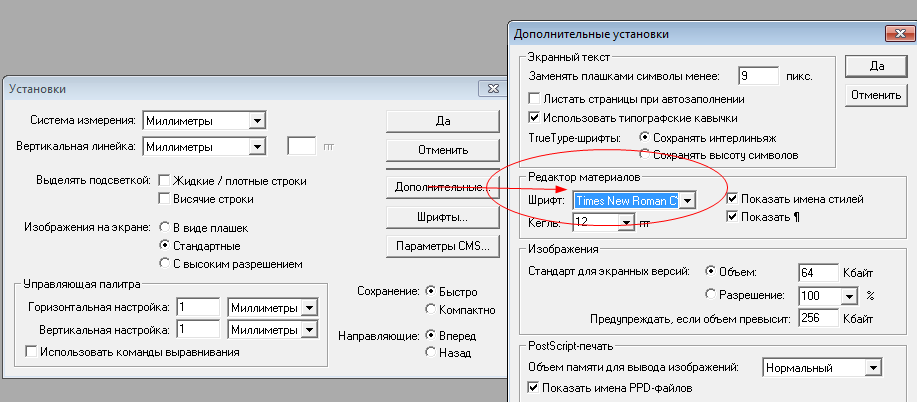This screenshot has width=917, height=402.
Task: Enable Жидкие / плотные строки checkbox
Action: click(x=164, y=181)
